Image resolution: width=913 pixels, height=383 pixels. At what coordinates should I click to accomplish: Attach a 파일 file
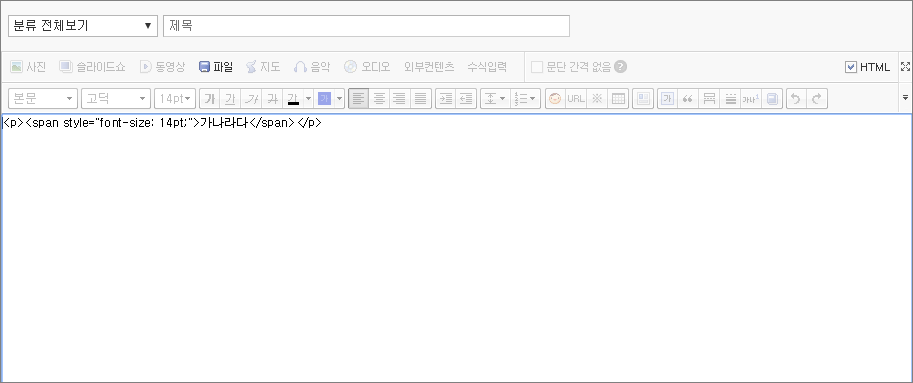pos(216,67)
